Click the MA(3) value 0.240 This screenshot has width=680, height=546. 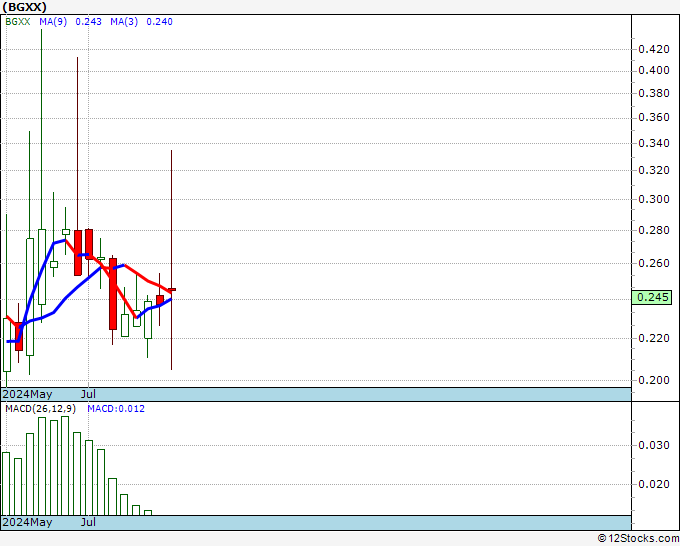click(159, 22)
